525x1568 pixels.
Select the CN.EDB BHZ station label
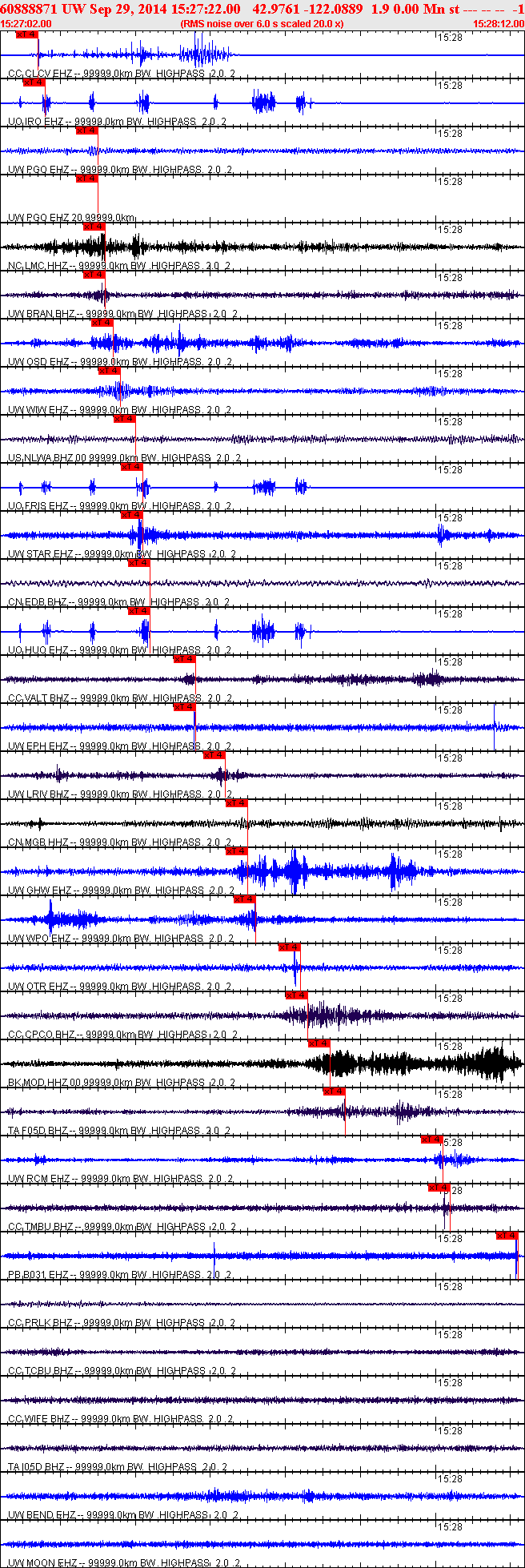click(x=119, y=602)
